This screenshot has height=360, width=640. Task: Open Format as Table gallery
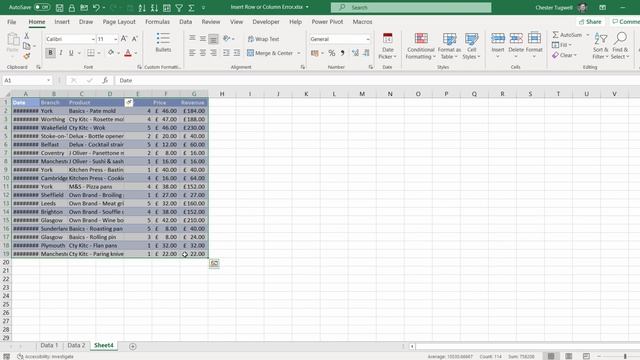pyautogui.click(x=449, y=46)
